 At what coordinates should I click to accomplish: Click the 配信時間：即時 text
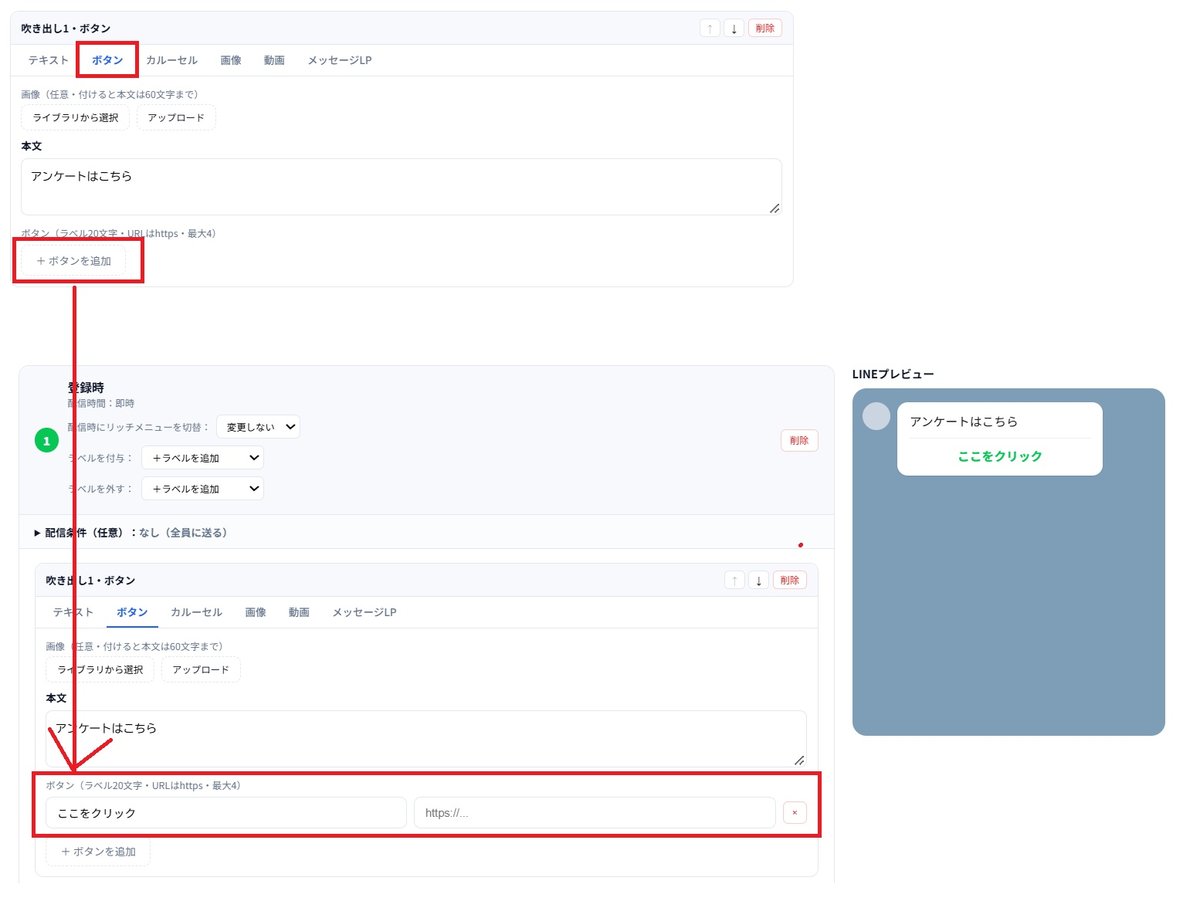[101, 403]
